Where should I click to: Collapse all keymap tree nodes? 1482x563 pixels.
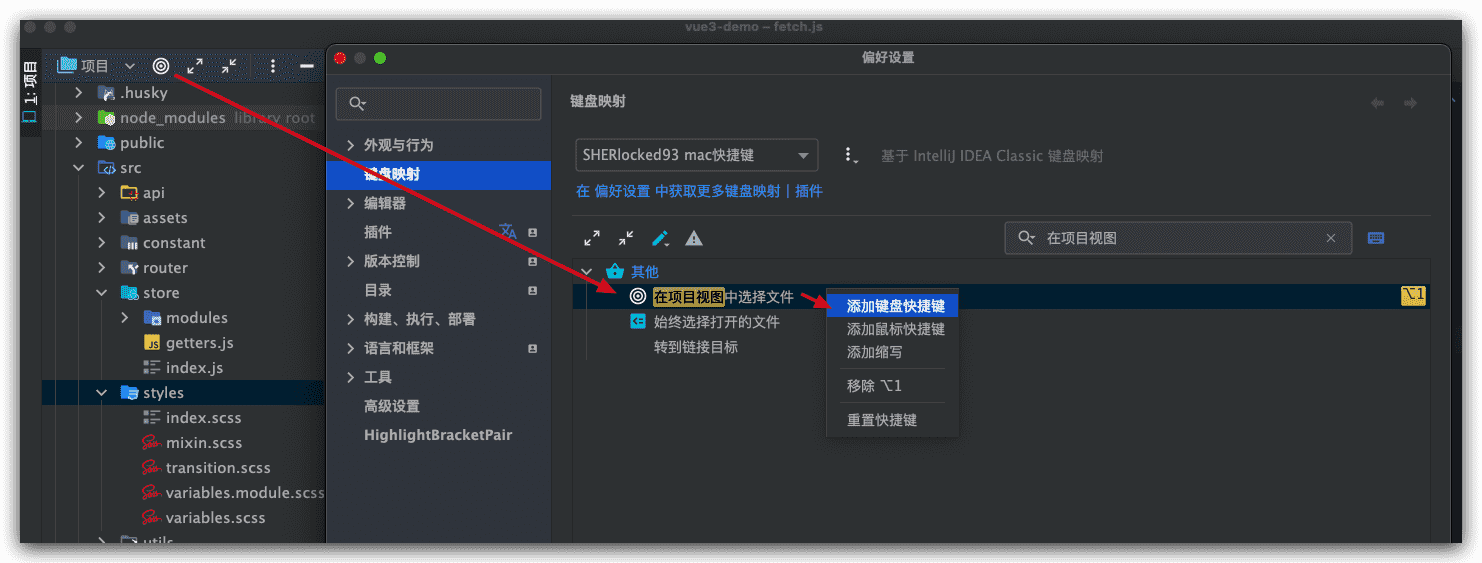point(626,238)
